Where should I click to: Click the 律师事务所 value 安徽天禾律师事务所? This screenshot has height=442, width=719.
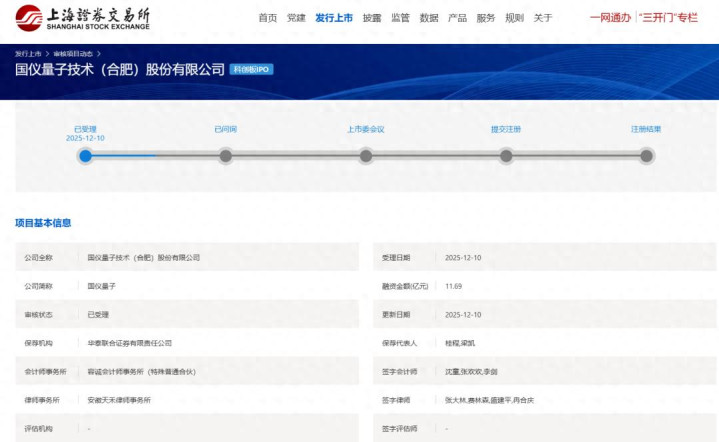click(119, 400)
